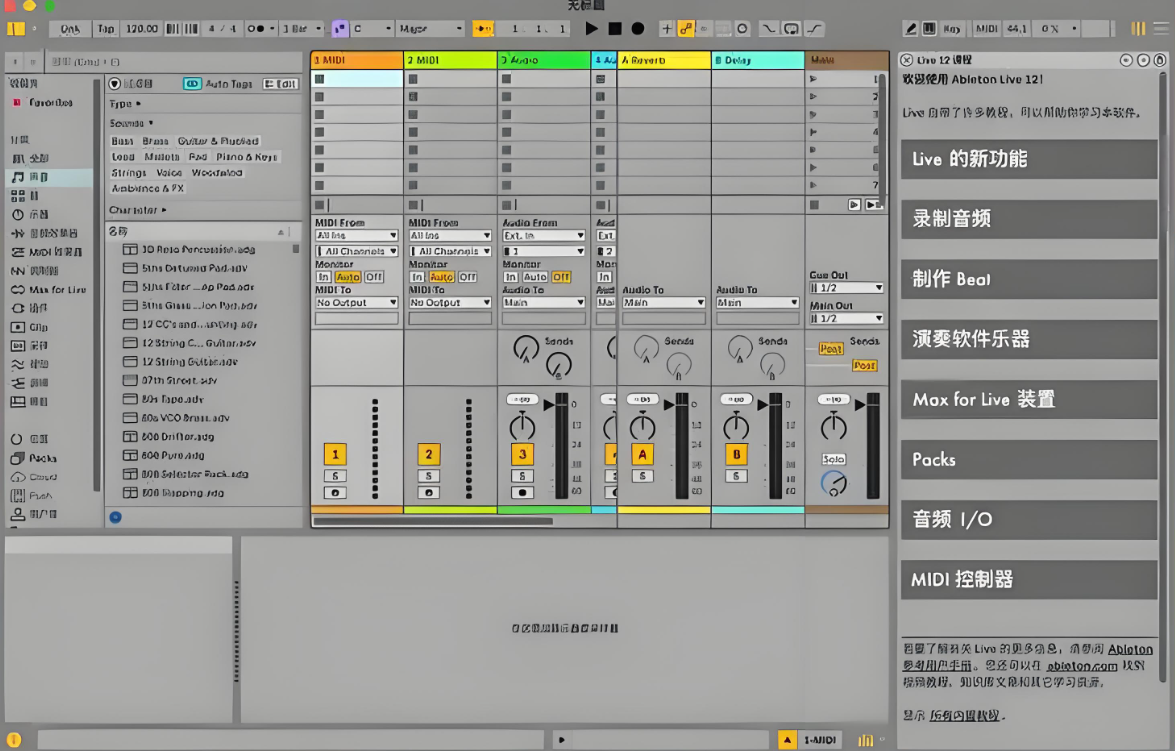Set track 1 MIDI monitor to In
The width and height of the screenshot is (1175, 751).
point(323,277)
